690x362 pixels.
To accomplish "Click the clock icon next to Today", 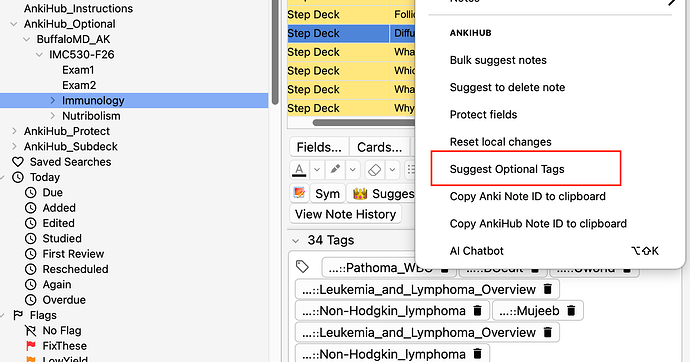I will [18, 177].
